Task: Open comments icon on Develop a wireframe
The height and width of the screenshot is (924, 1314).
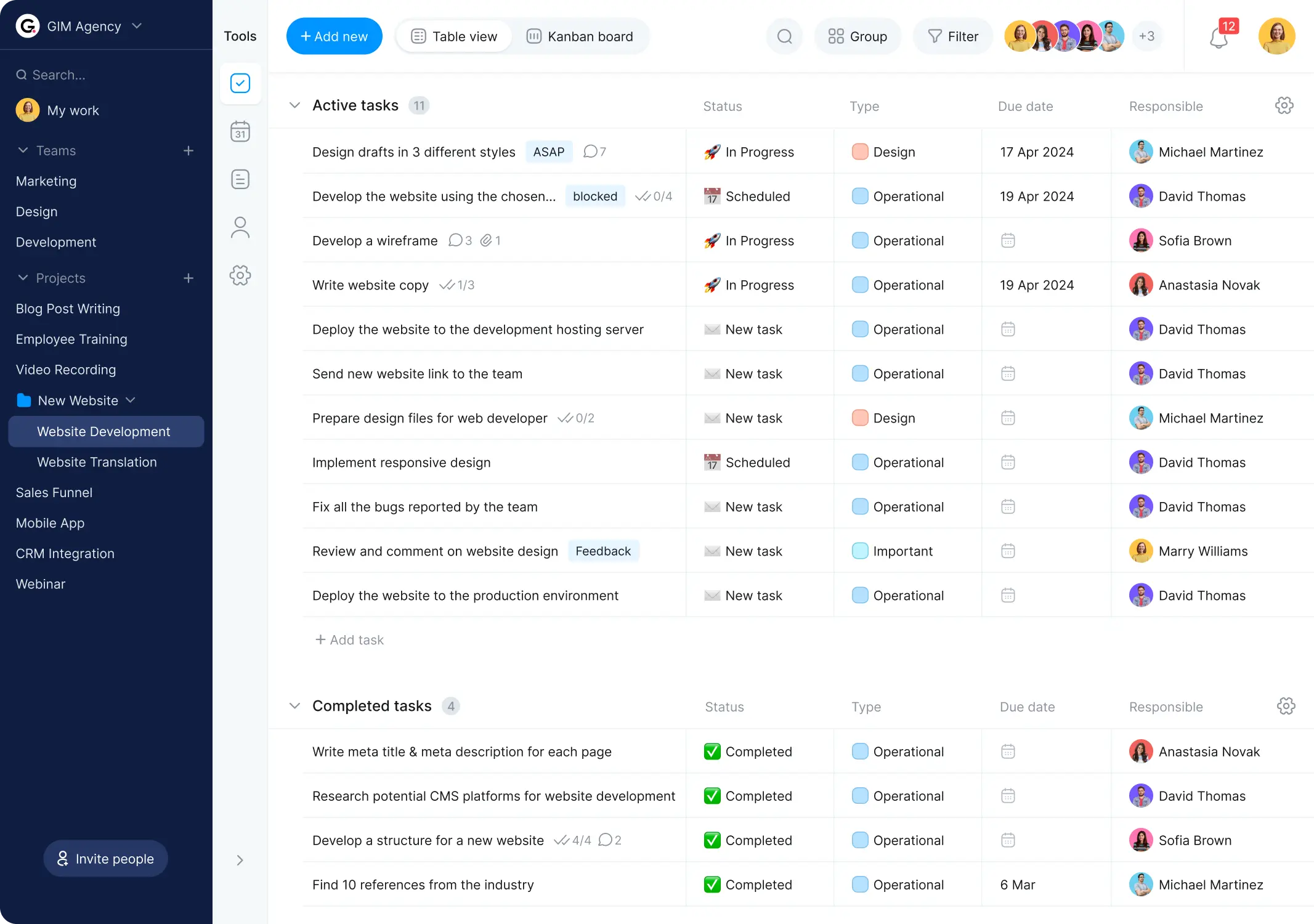Action: 460,240
